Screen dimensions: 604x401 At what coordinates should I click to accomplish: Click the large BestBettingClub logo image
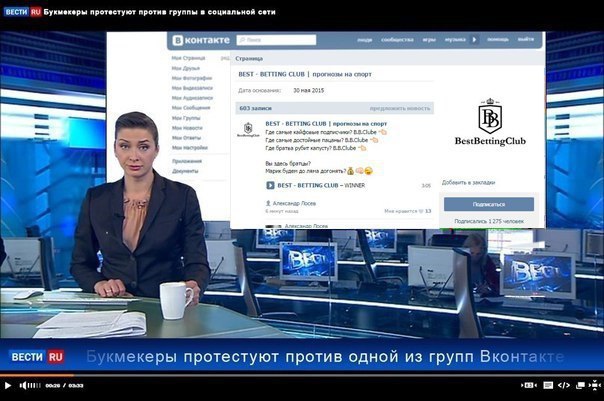point(490,122)
